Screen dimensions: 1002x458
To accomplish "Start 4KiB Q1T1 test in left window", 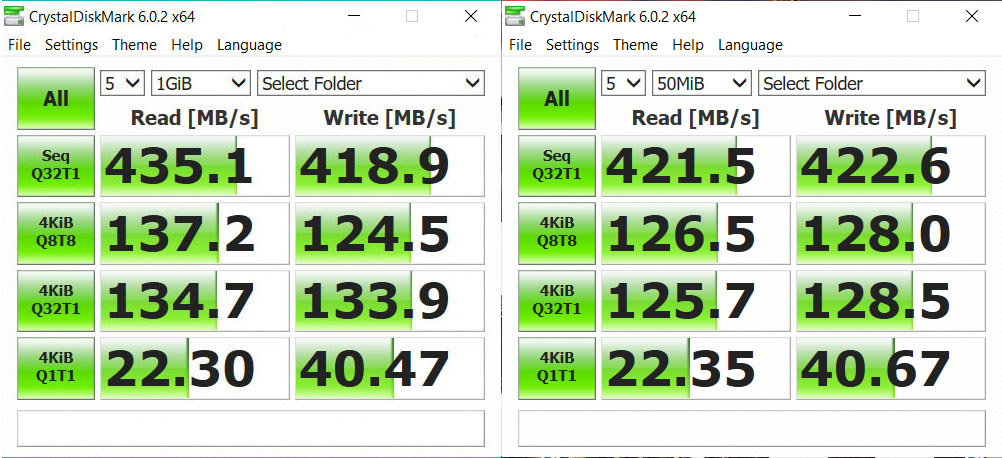I will tap(56, 367).
